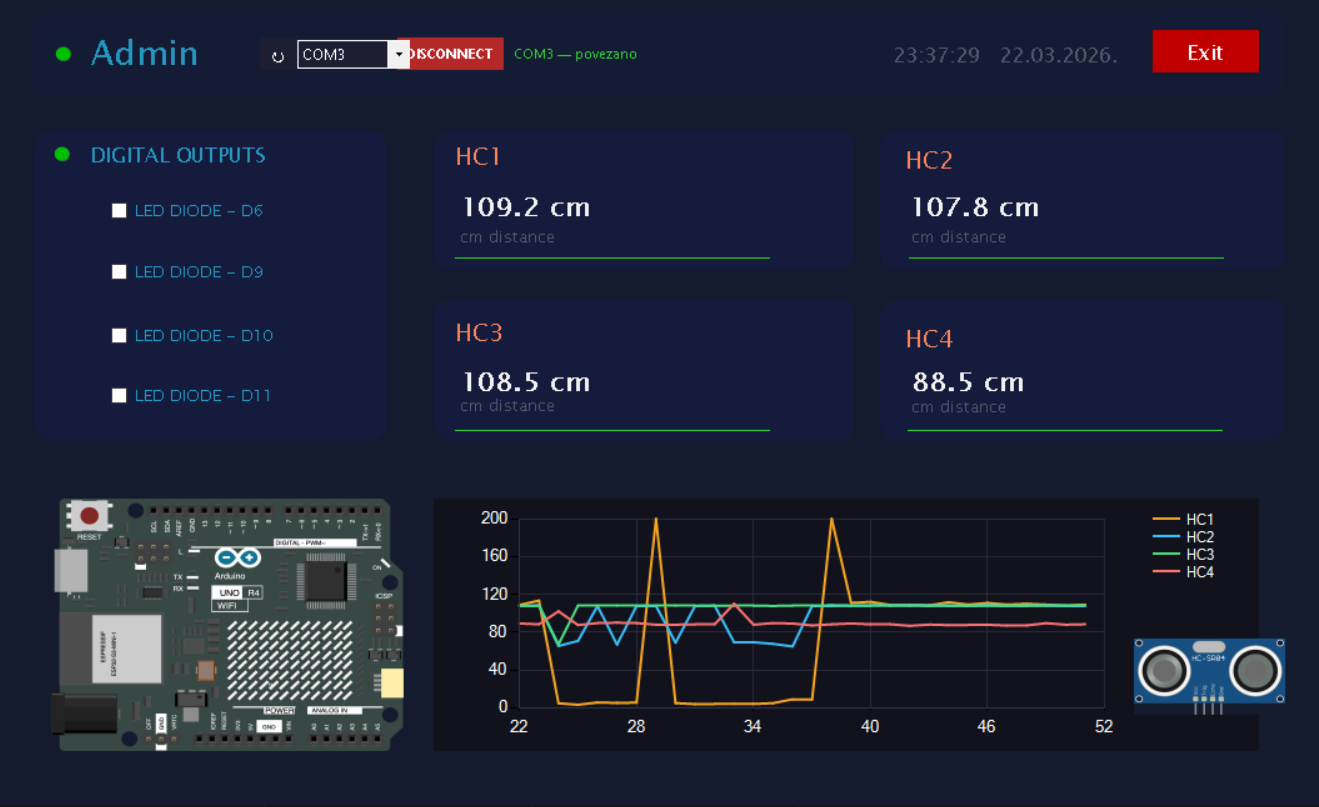1319x807 pixels.
Task: Click the HC1 orange legend swatch
Action: pyautogui.click(x=1166, y=519)
